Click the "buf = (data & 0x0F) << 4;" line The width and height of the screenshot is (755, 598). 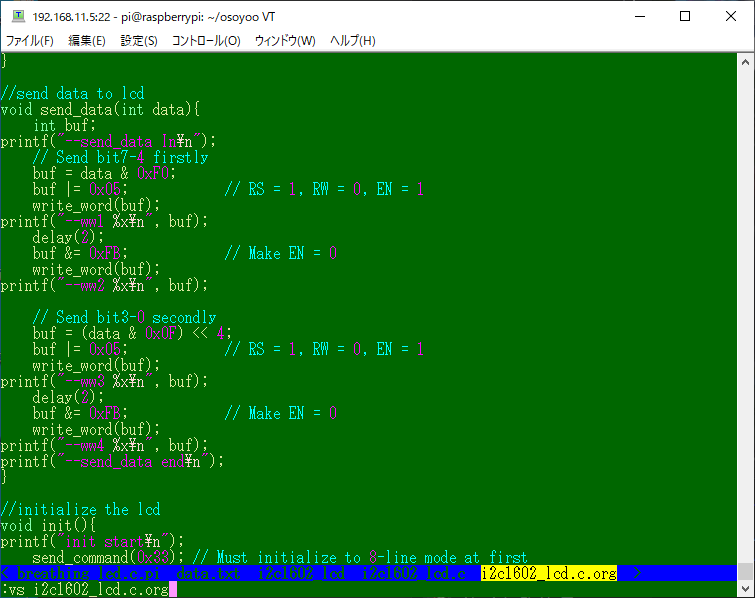[132, 333]
